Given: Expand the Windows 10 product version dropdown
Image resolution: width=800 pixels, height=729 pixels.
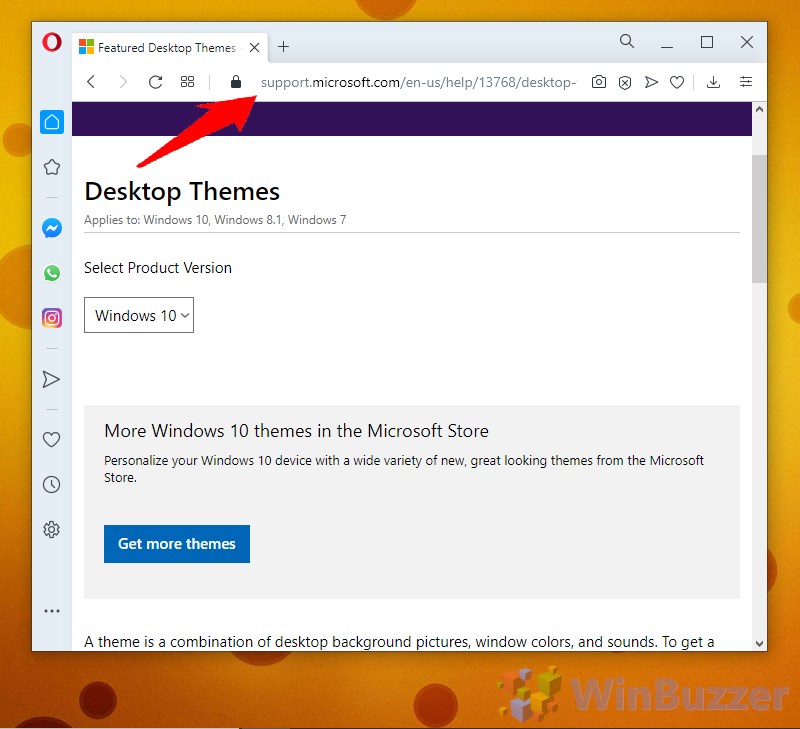Looking at the screenshot, I should (x=139, y=315).
